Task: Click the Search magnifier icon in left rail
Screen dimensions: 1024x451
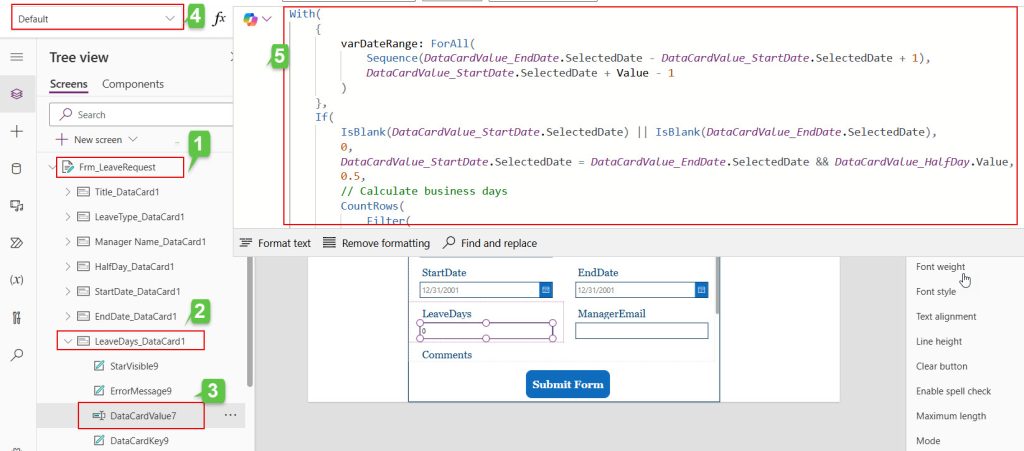Action: pyautogui.click(x=17, y=355)
